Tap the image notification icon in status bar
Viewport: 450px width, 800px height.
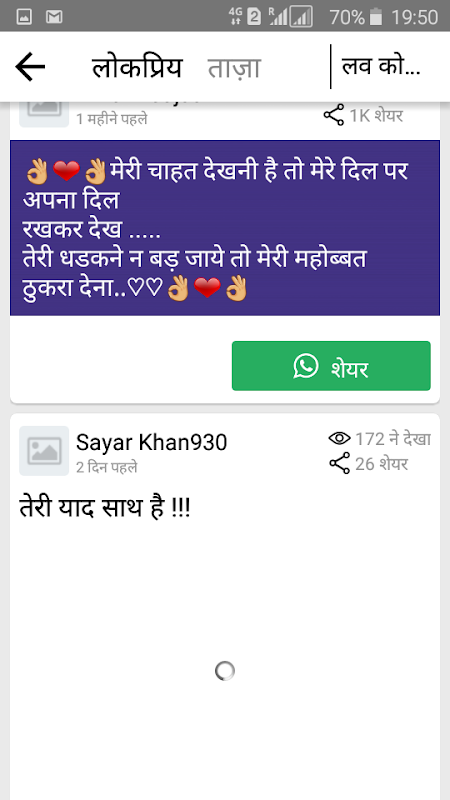pyautogui.click(x=24, y=17)
